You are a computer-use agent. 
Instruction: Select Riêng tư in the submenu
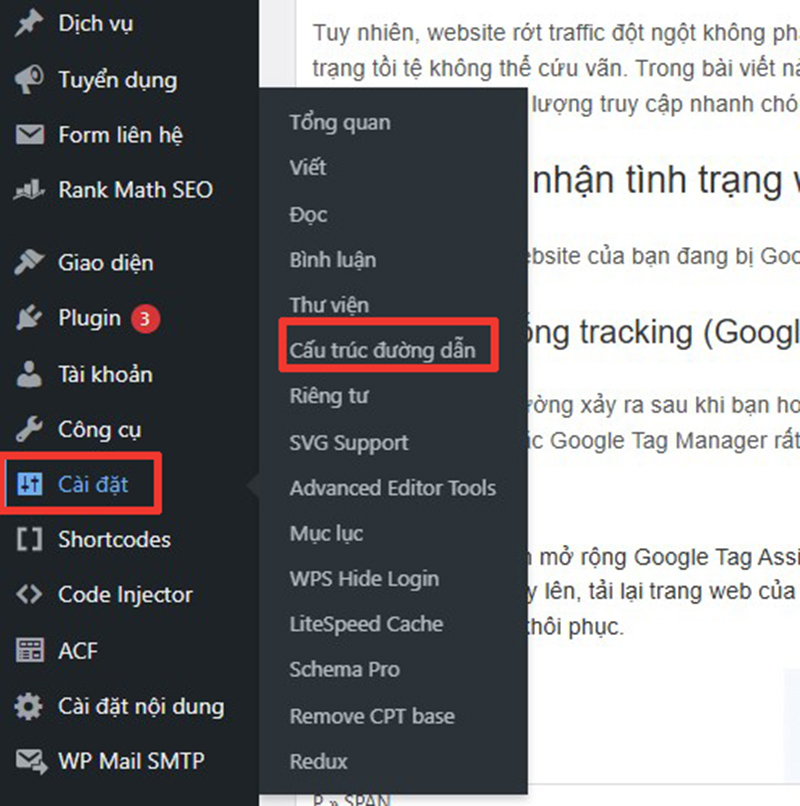click(329, 396)
